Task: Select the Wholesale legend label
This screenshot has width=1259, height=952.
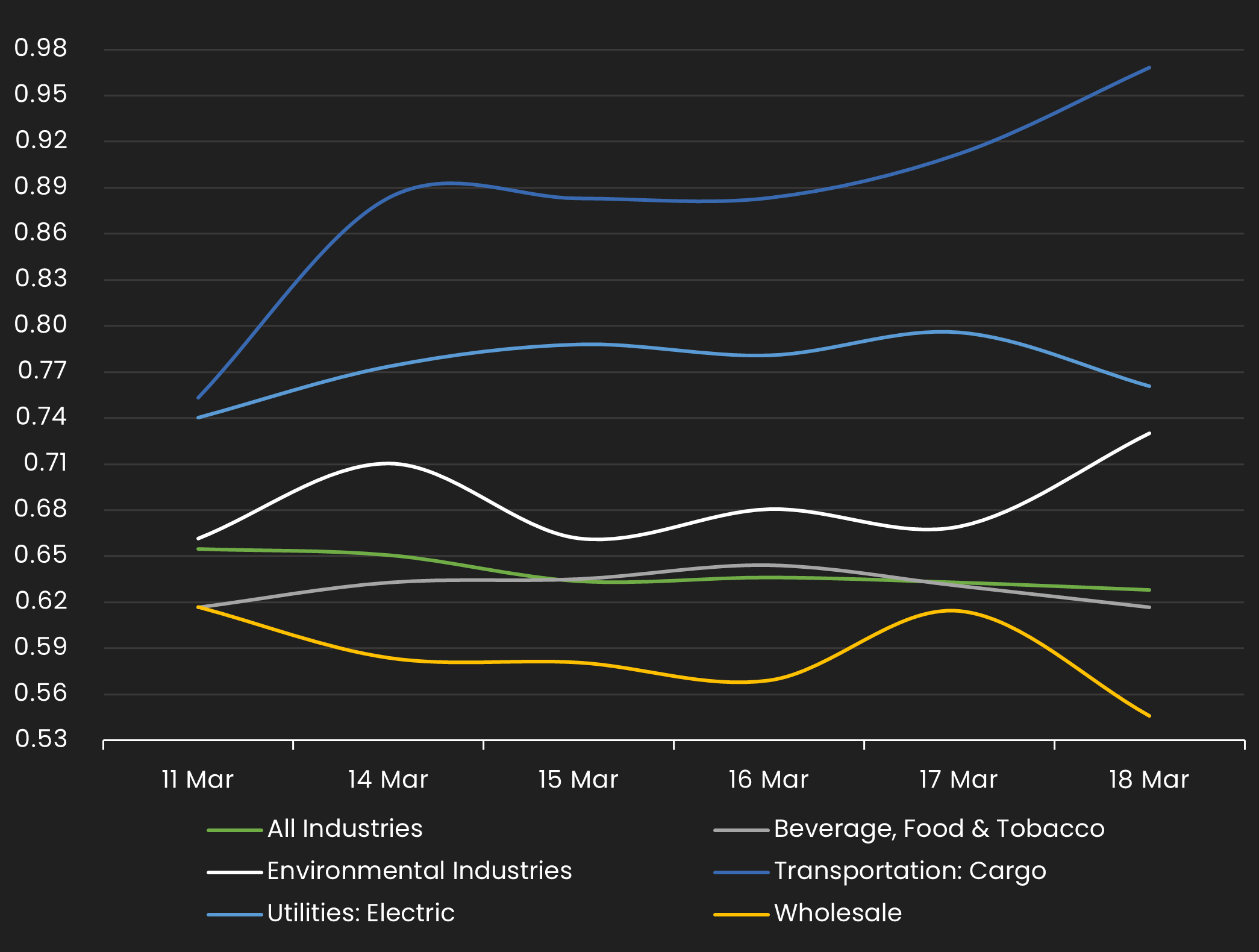Action: [837, 913]
